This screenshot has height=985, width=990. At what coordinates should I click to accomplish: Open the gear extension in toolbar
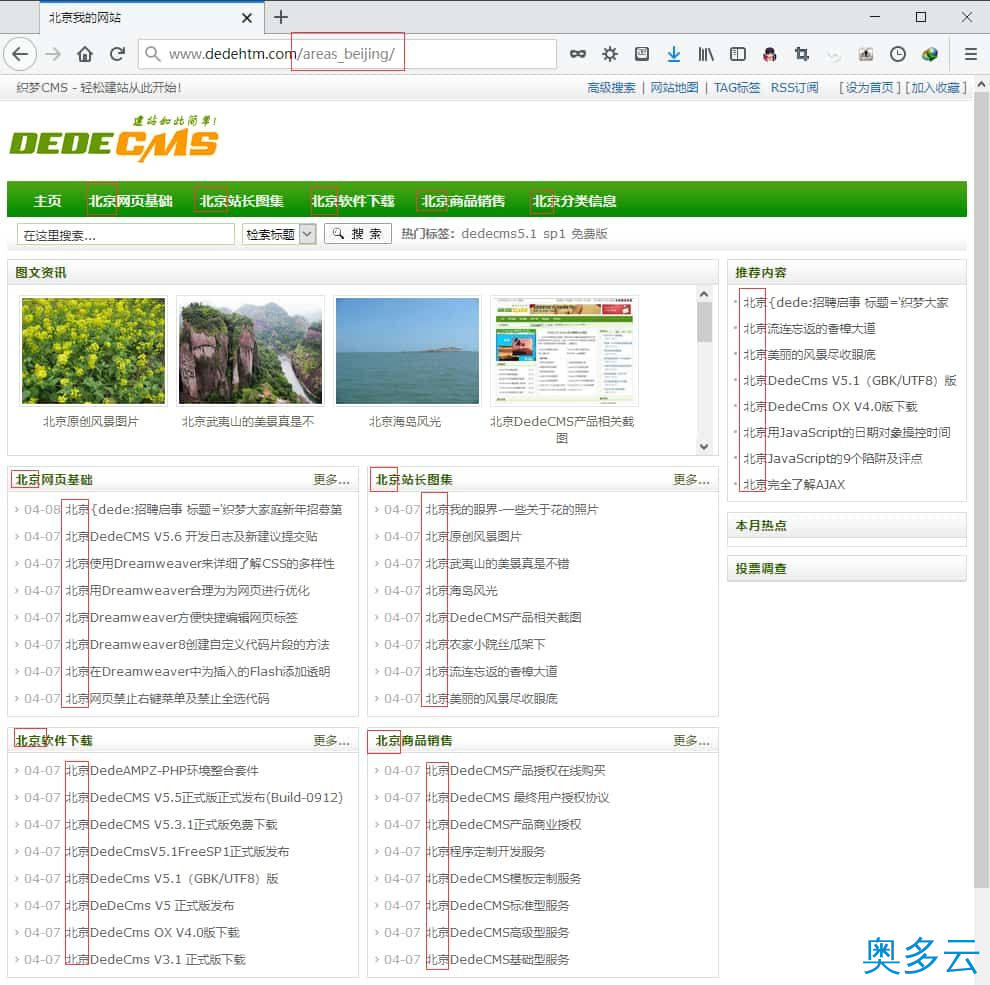pyautogui.click(x=610, y=54)
